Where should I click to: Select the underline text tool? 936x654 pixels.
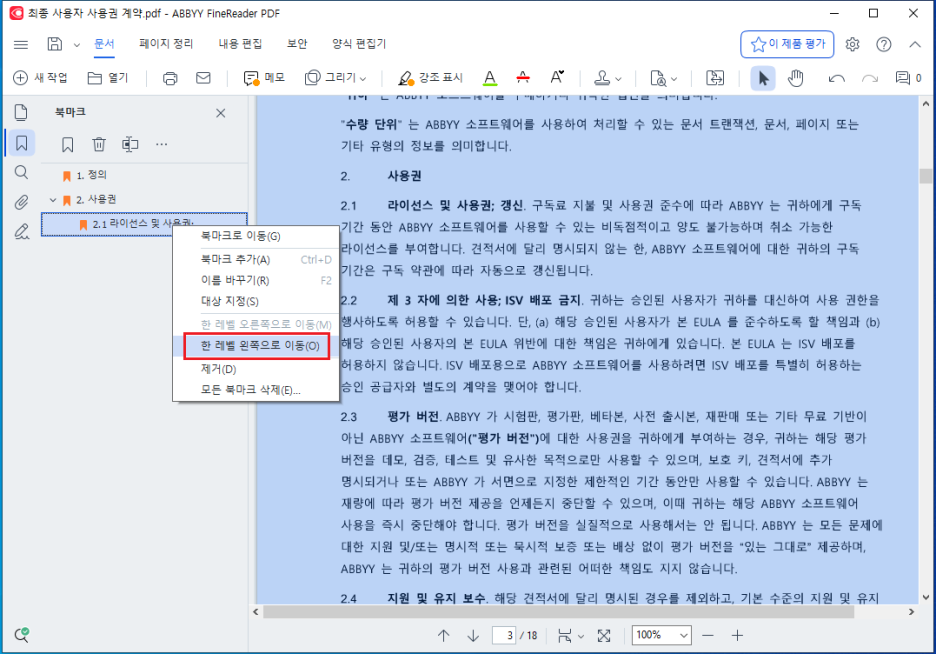pyautogui.click(x=489, y=78)
